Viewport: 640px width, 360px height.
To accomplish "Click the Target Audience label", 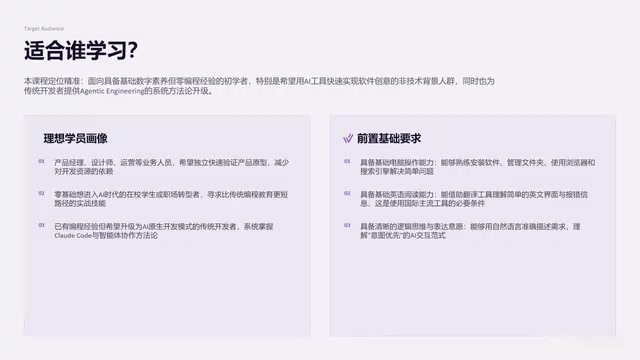I will (44, 29).
